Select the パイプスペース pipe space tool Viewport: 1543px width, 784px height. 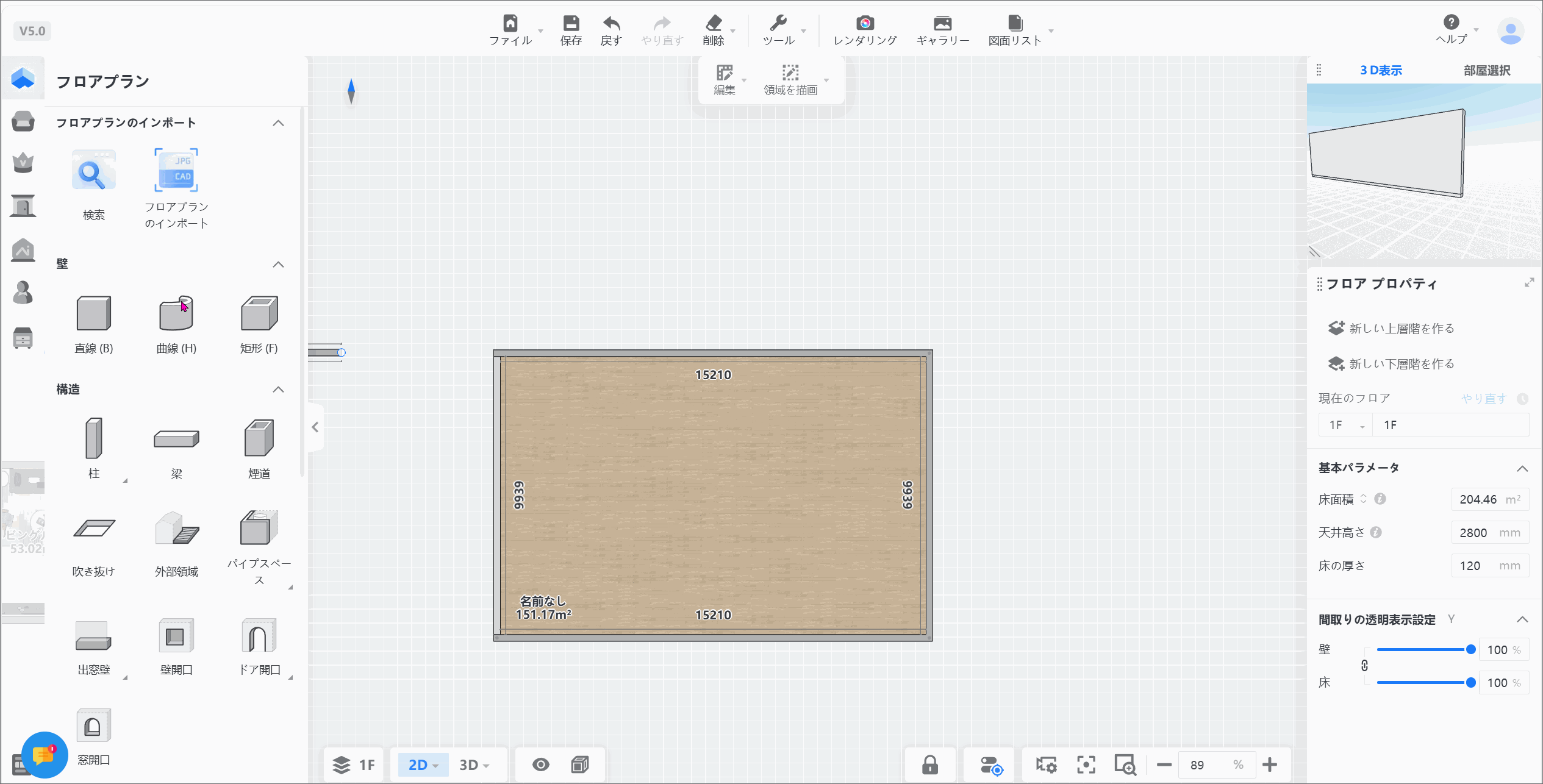pyautogui.click(x=259, y=547)
